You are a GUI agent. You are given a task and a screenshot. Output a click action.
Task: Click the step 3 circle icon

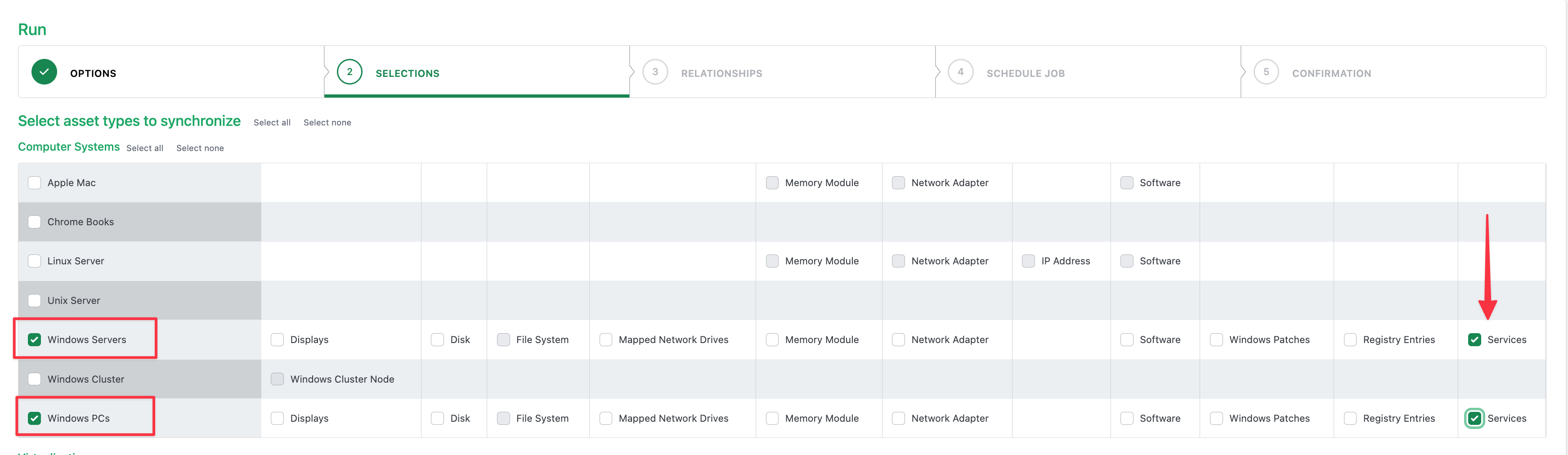point(655,72)
